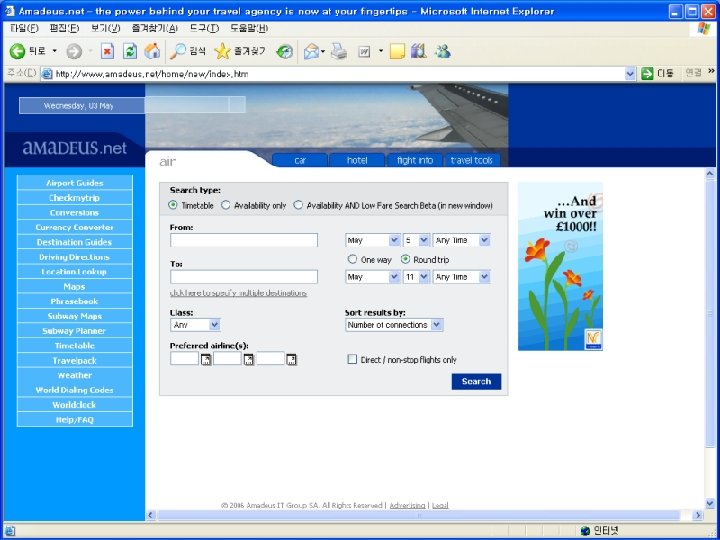Open second preferred airline lookup icon
The image size is (720, 540).
[248, 360]
